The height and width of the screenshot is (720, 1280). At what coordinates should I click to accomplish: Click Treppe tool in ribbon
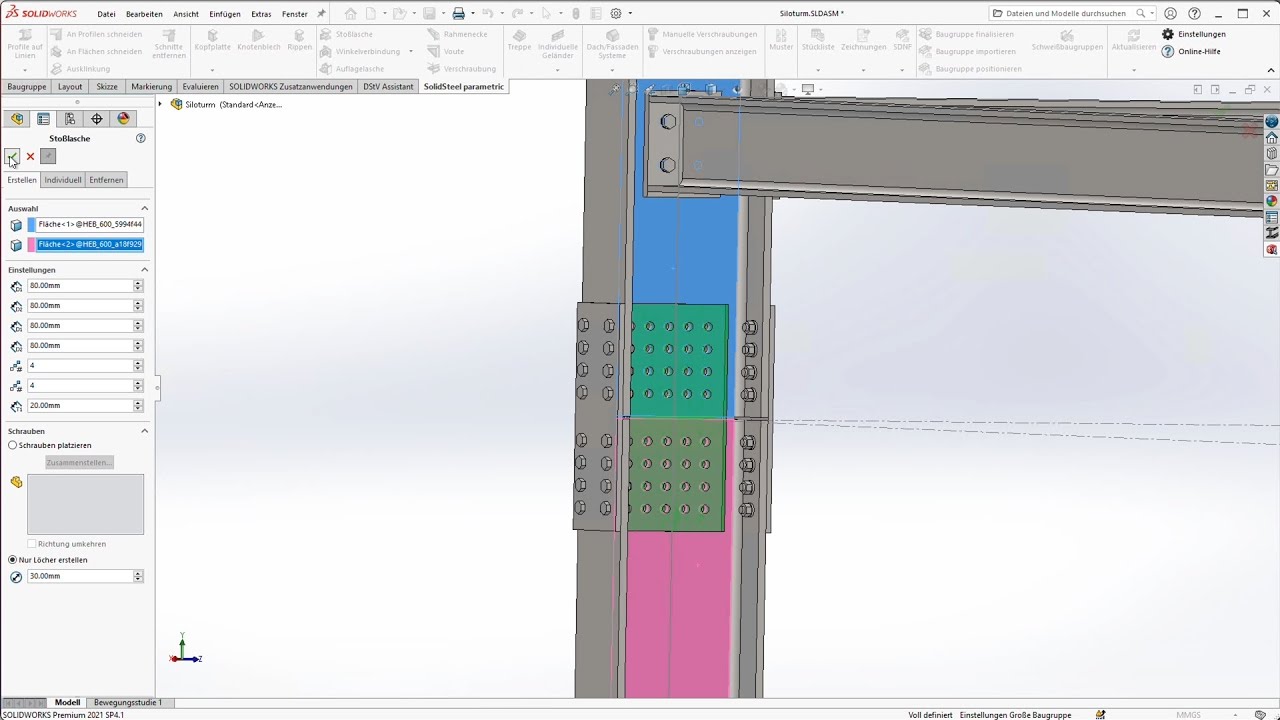tap(519, 40)
